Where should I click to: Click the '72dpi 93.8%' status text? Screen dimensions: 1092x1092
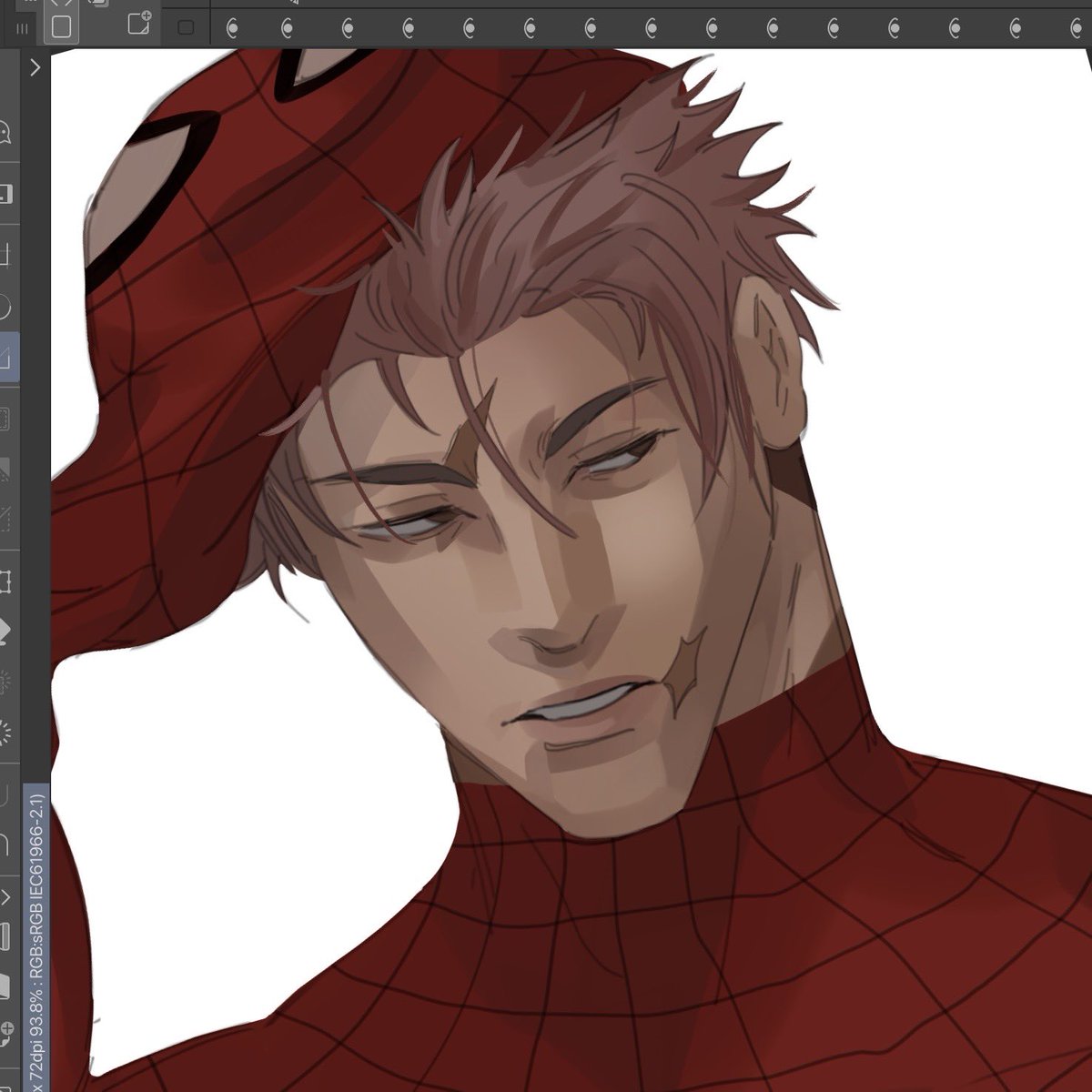tap(35, 1033)
